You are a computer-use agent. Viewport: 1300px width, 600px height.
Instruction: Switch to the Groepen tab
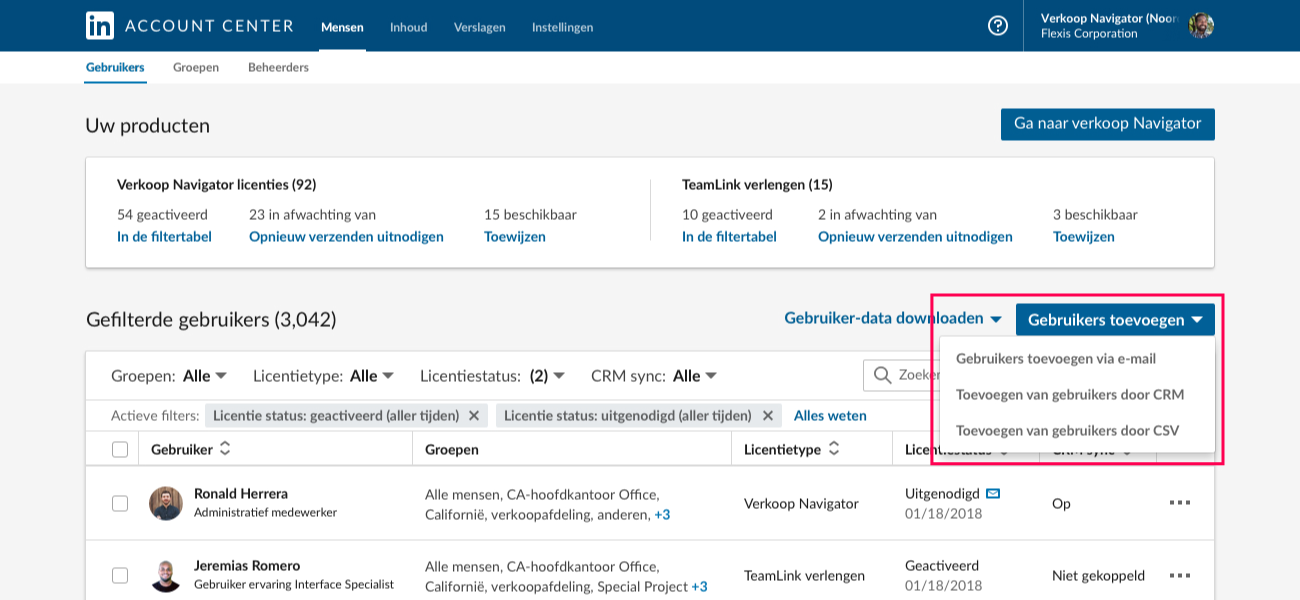[x=196, y=67]
